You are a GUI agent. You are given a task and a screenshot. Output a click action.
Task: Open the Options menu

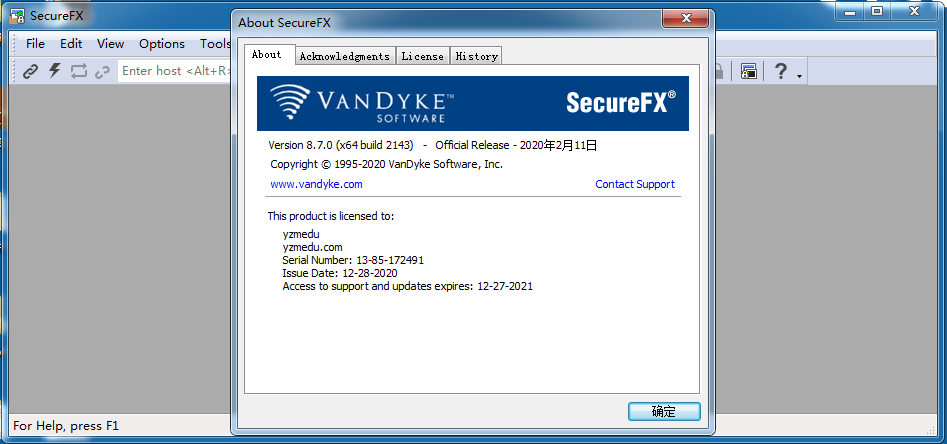(x=162, y=43)
